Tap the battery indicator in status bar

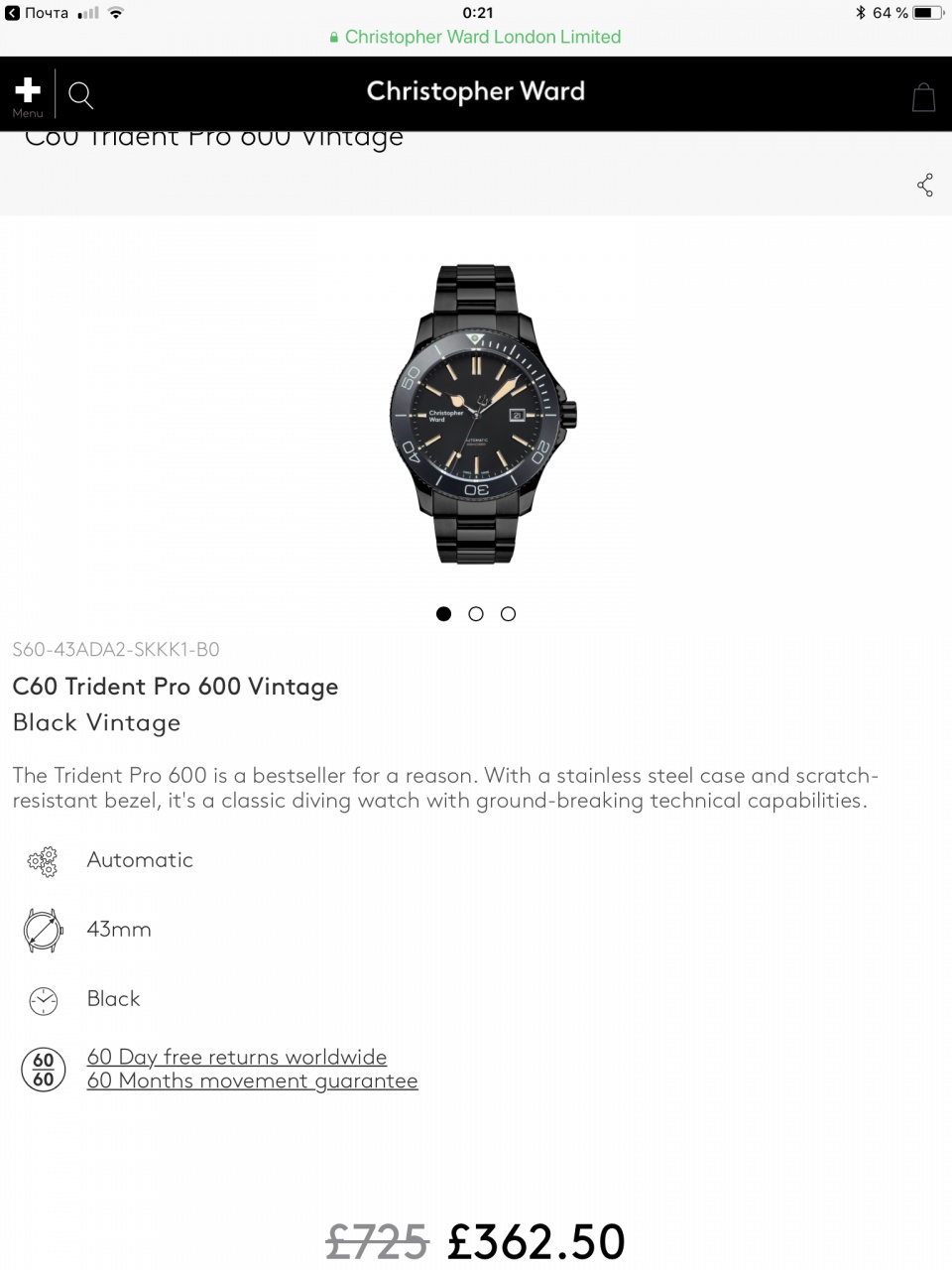(927, 13)
